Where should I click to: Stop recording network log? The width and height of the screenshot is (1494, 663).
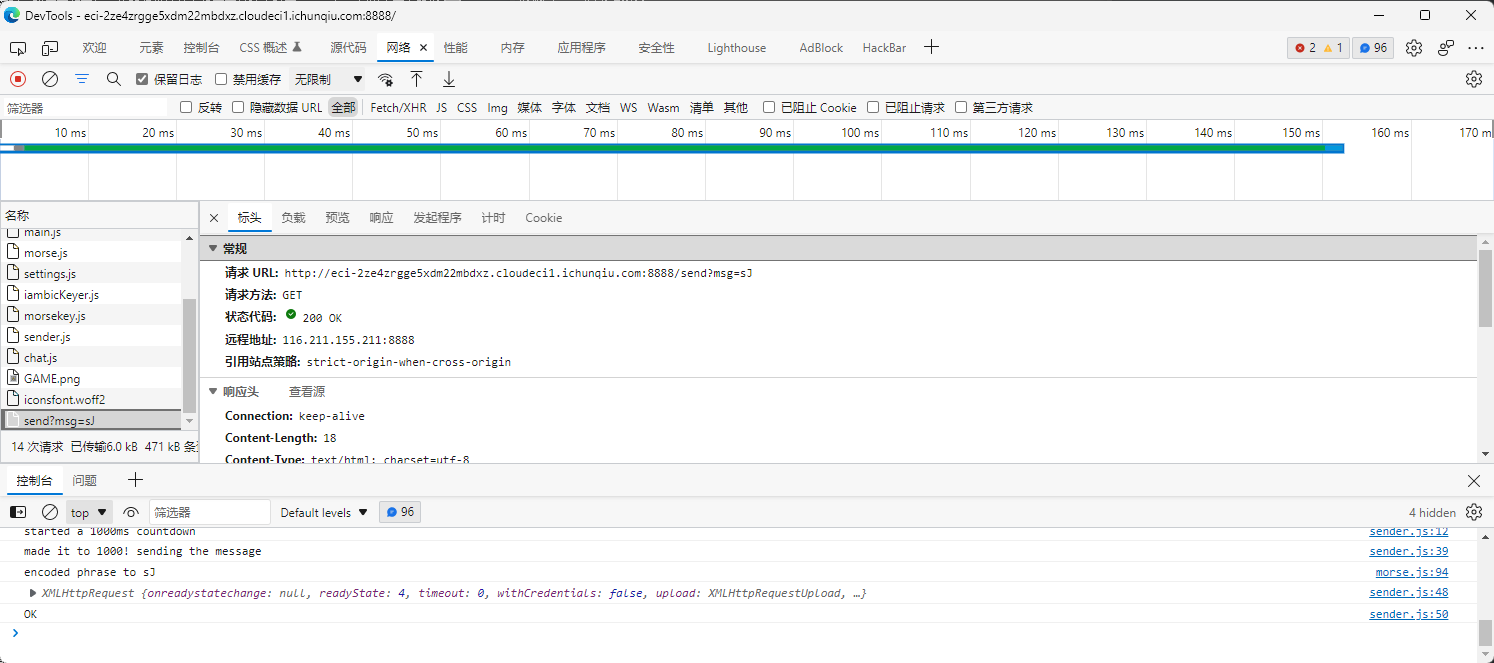18,79
